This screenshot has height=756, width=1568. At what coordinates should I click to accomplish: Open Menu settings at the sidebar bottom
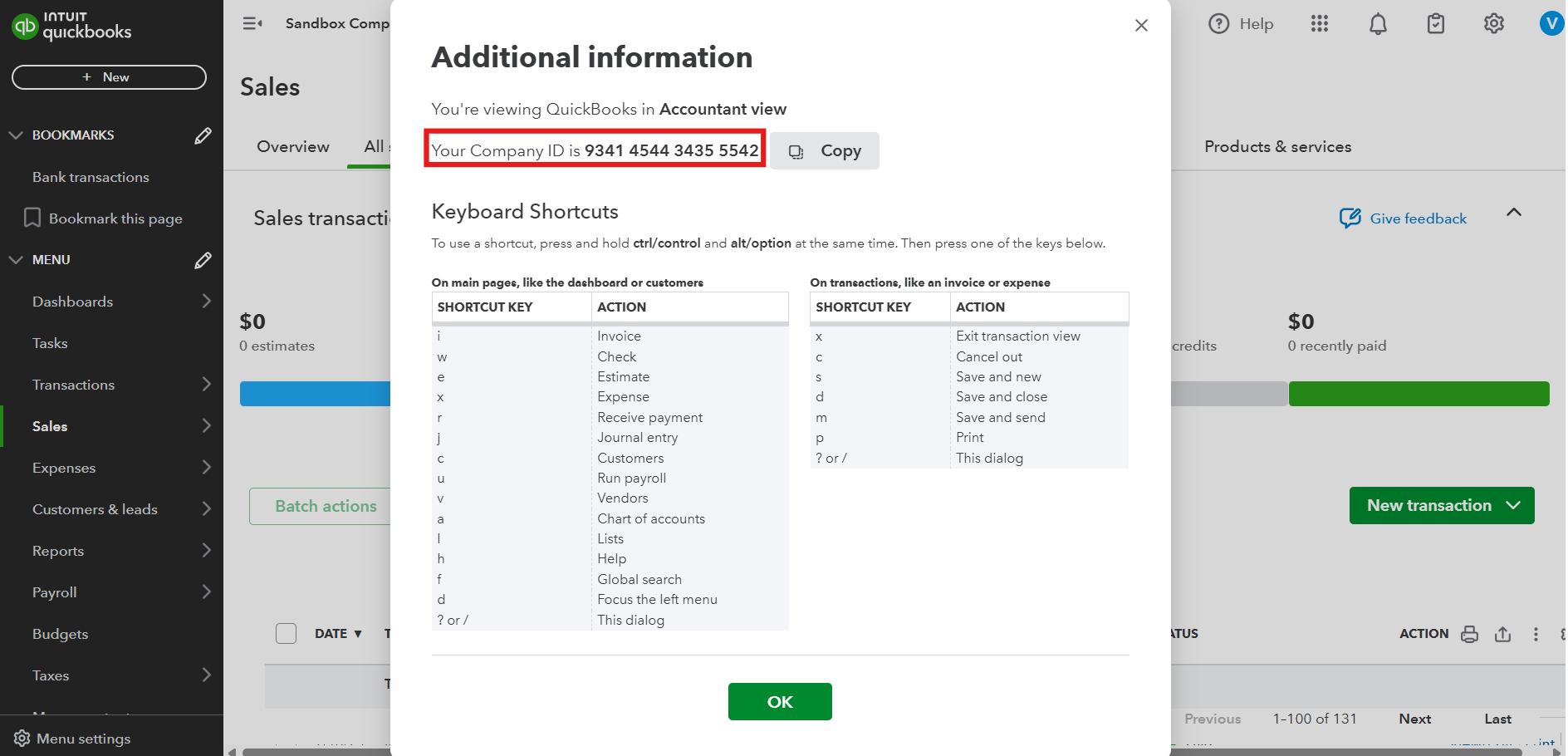72,739
